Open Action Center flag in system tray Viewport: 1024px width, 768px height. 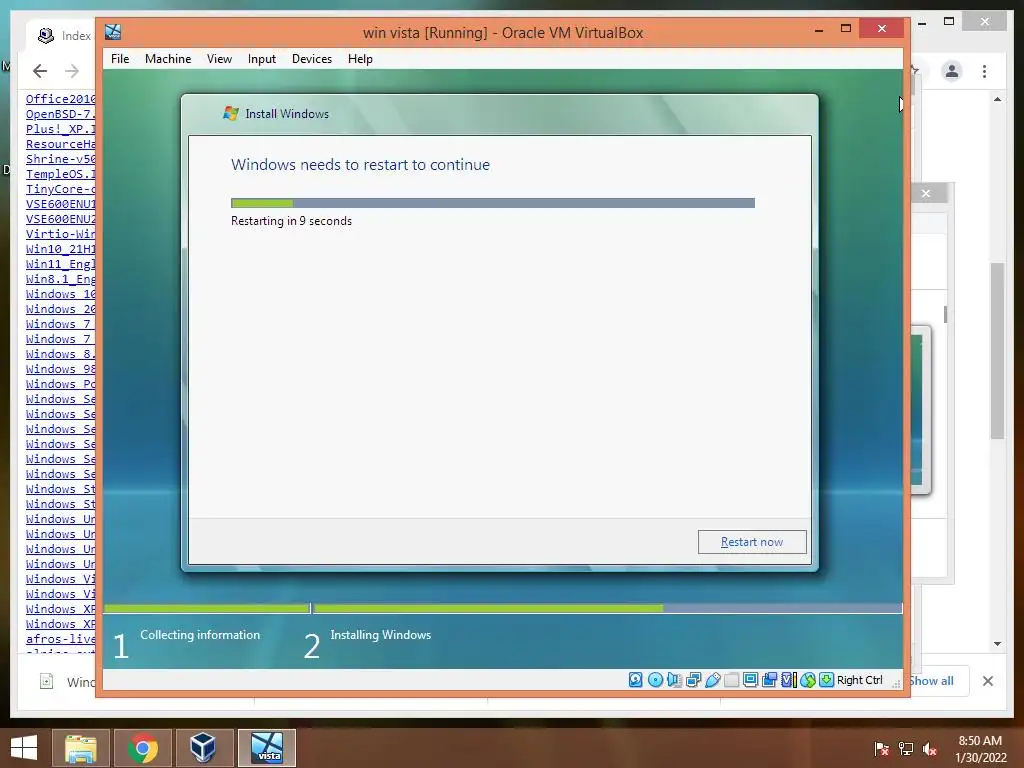coord(882,748)
